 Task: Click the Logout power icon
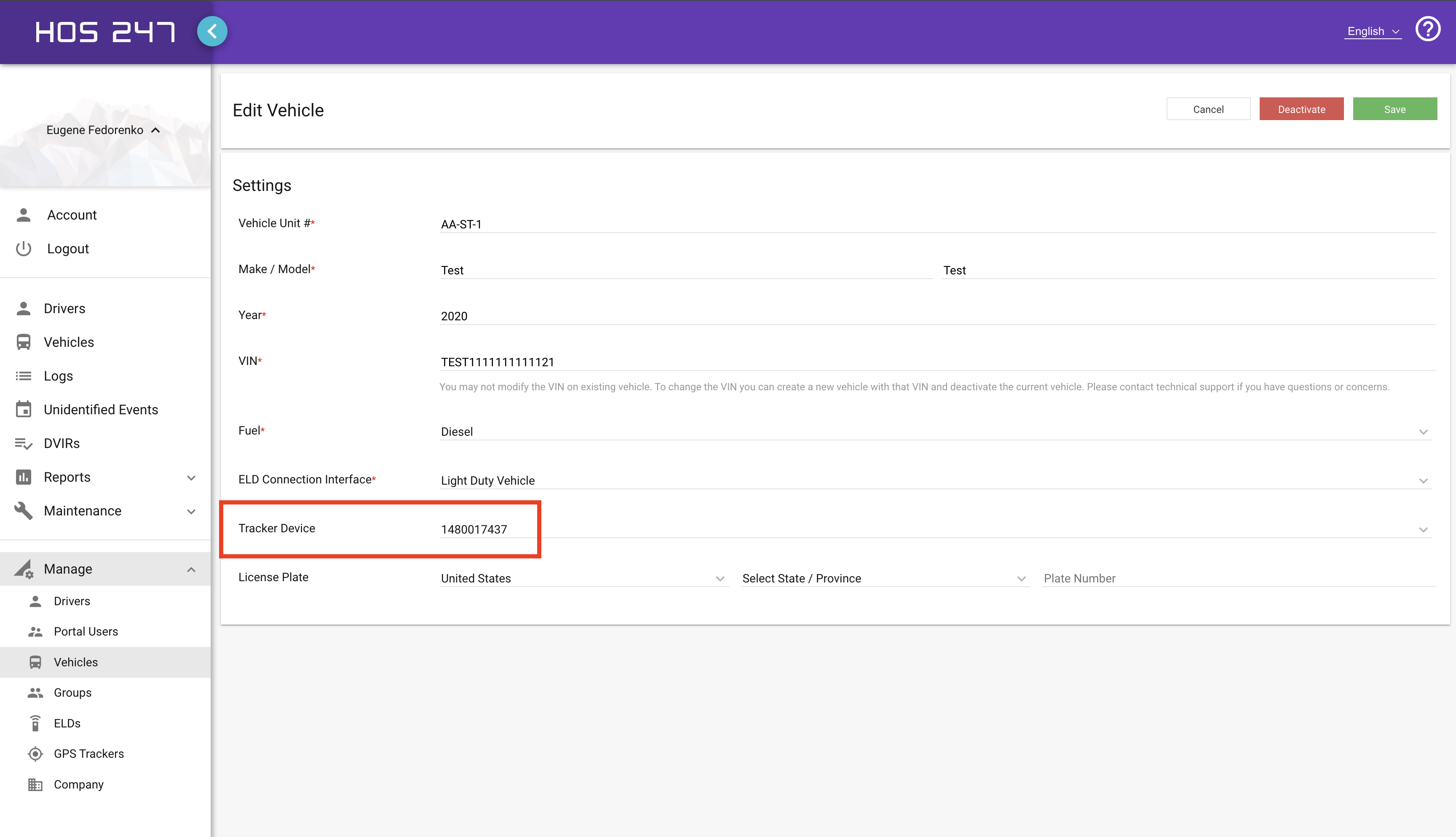click(x=24, y=249)
